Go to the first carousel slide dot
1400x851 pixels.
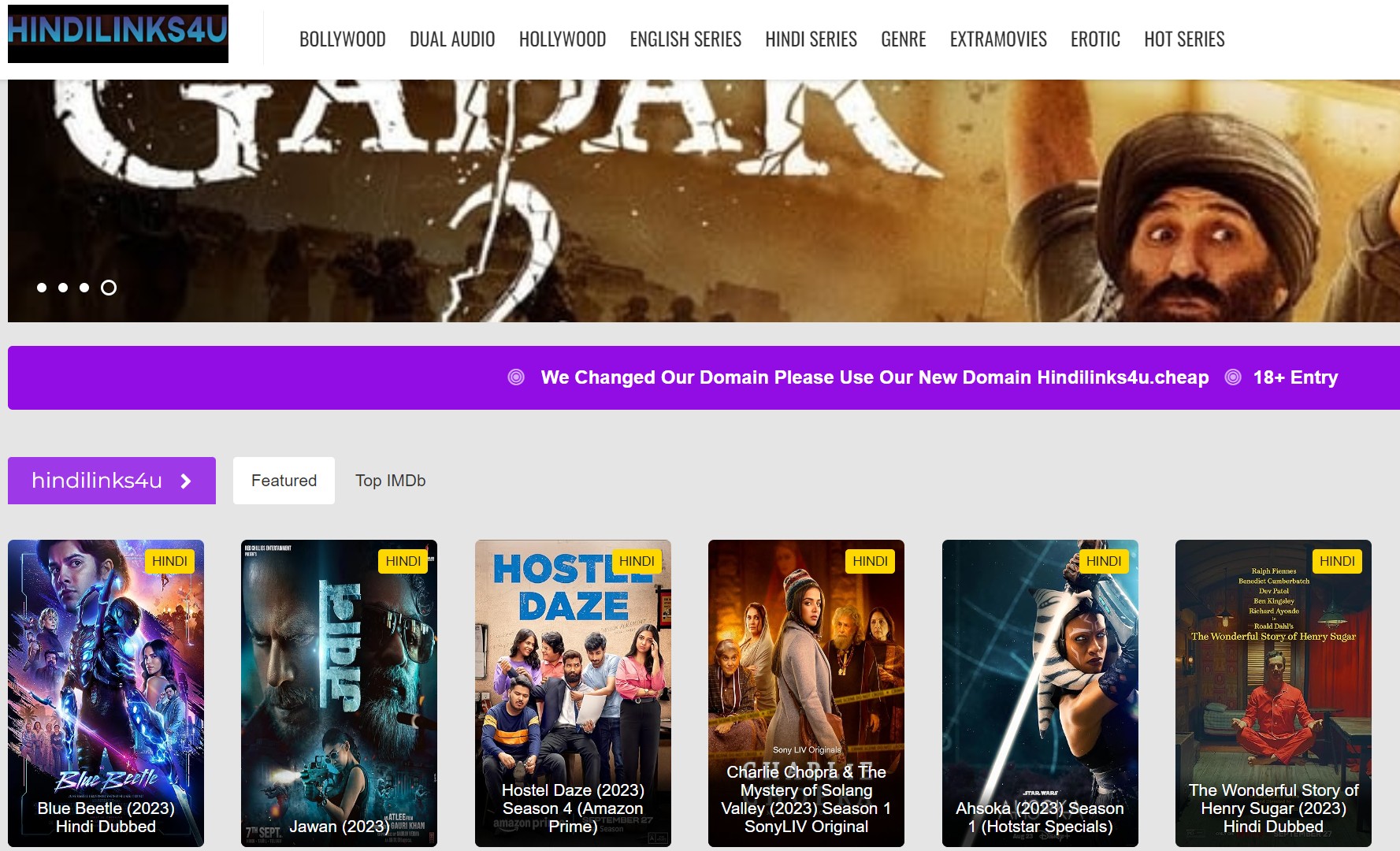click(42, 288)
